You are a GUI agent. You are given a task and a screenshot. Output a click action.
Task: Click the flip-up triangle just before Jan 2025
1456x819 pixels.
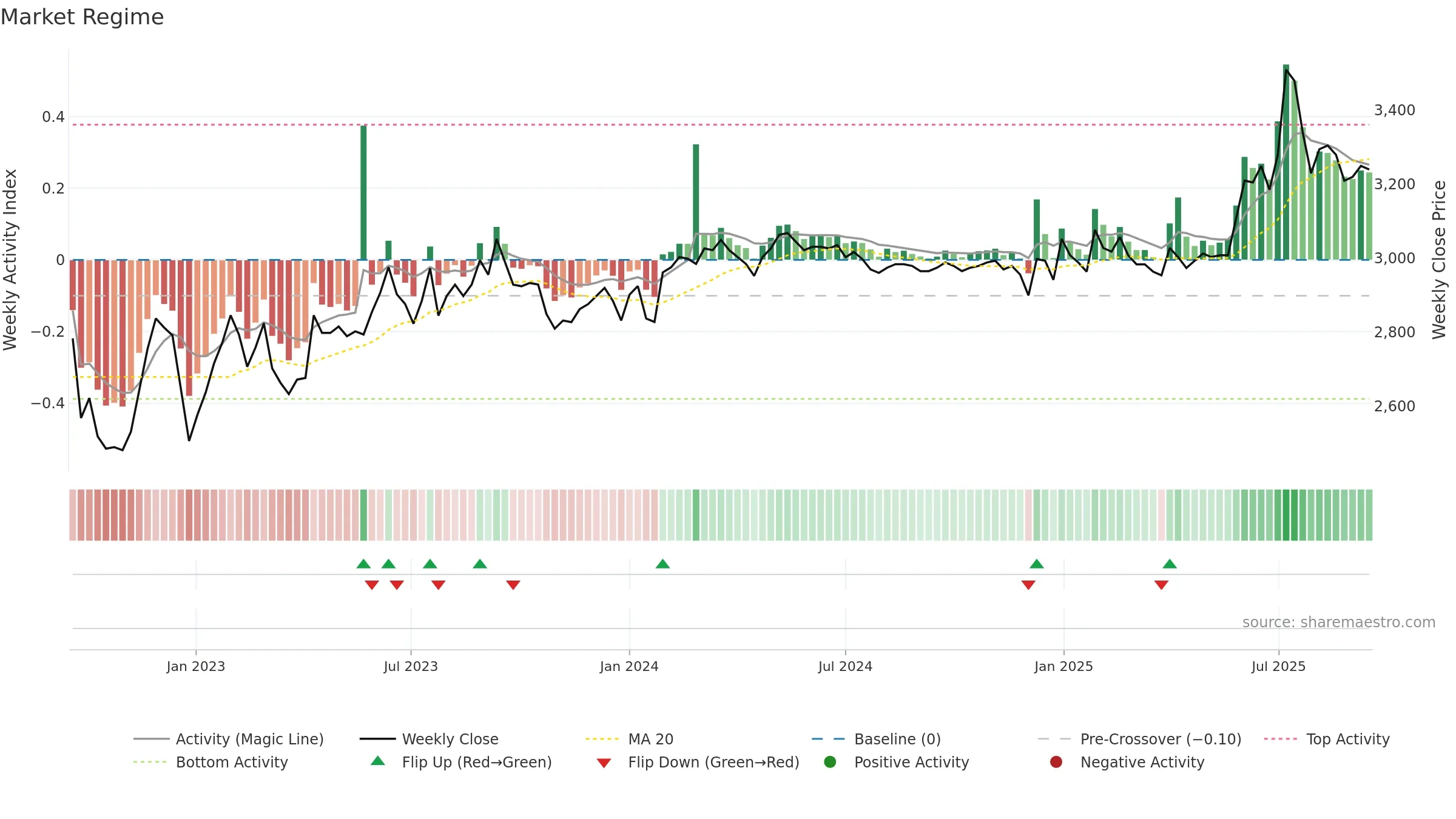(x=1037, y=564)
